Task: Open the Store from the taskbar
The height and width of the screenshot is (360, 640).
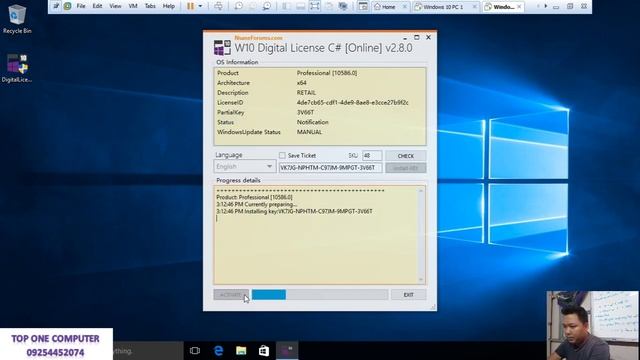Action: click(264, 351)
